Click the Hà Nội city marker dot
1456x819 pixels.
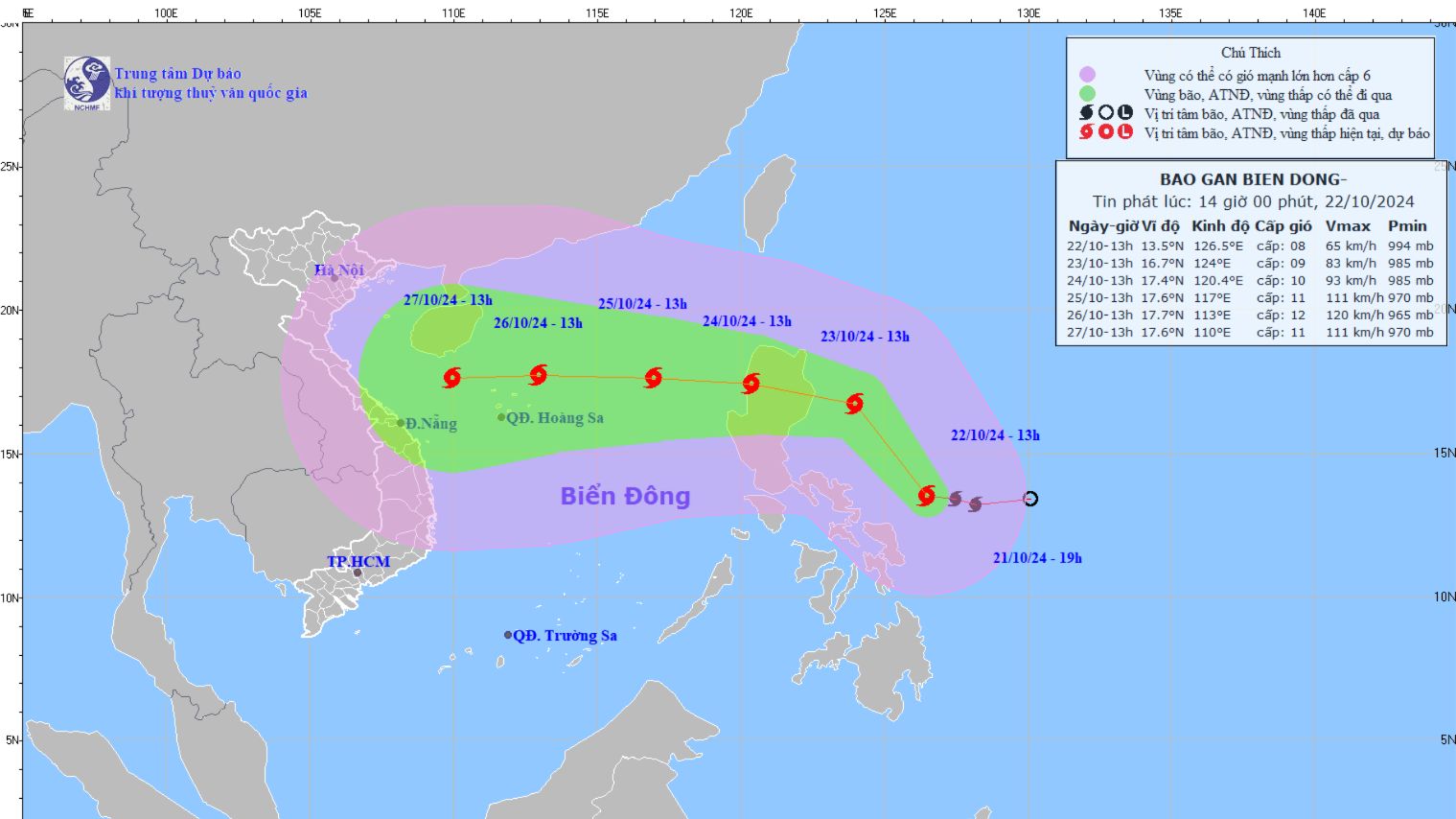click(335, 278)
